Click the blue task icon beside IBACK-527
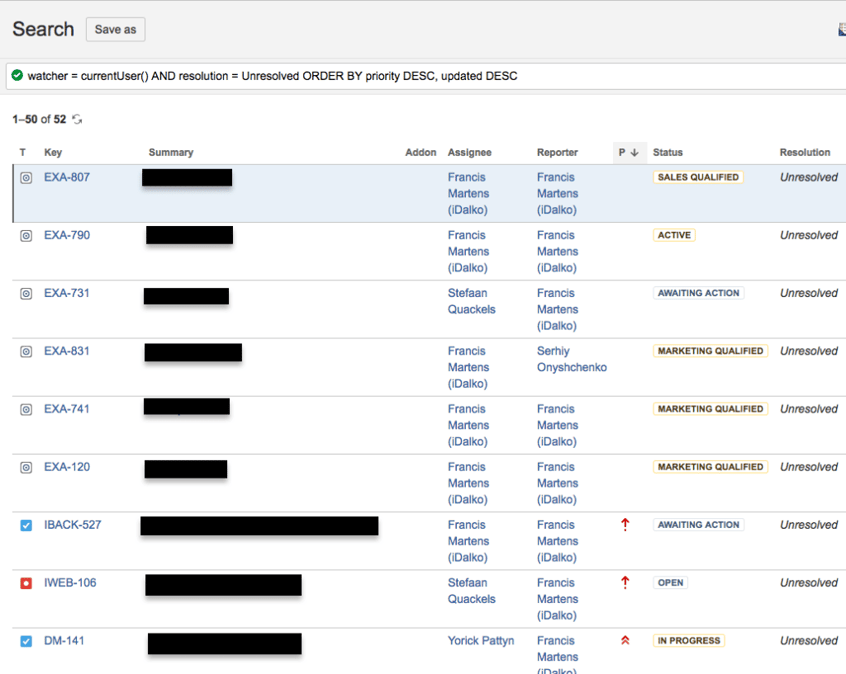The image size is (846, 674). (24, 525)
